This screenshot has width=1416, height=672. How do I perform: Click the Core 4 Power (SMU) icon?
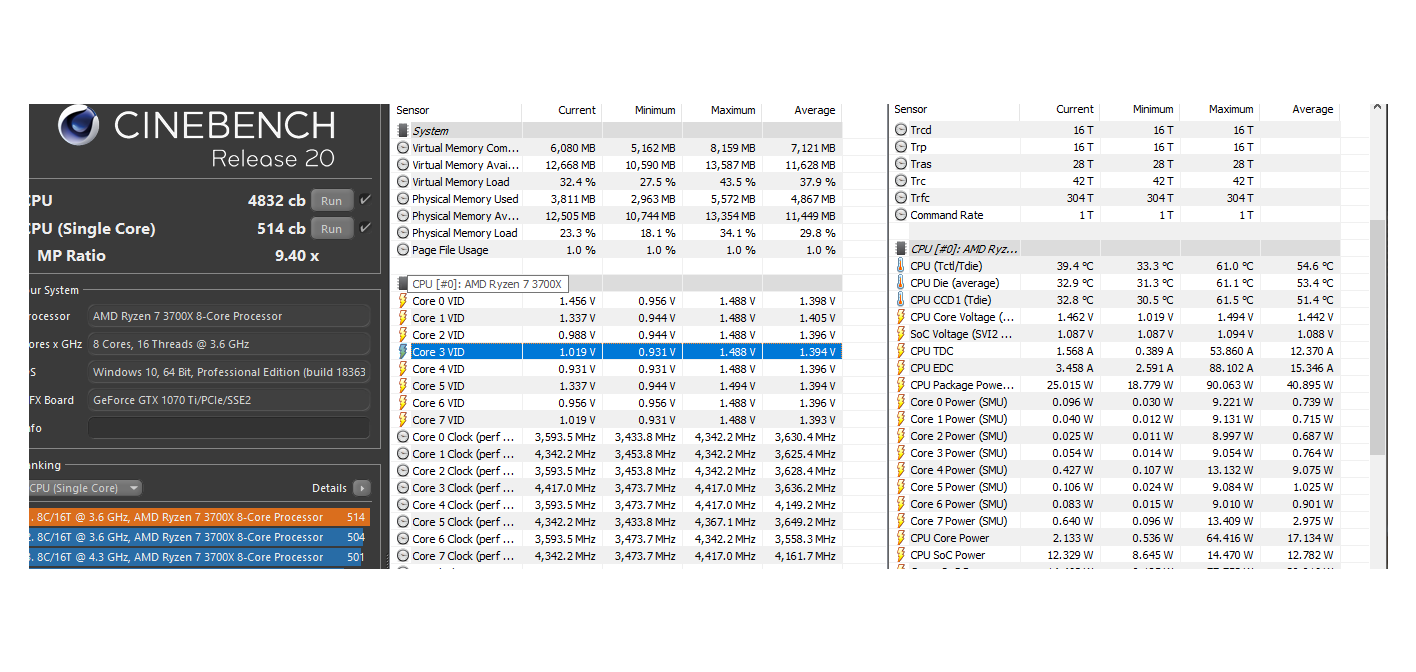click(901, 470)
